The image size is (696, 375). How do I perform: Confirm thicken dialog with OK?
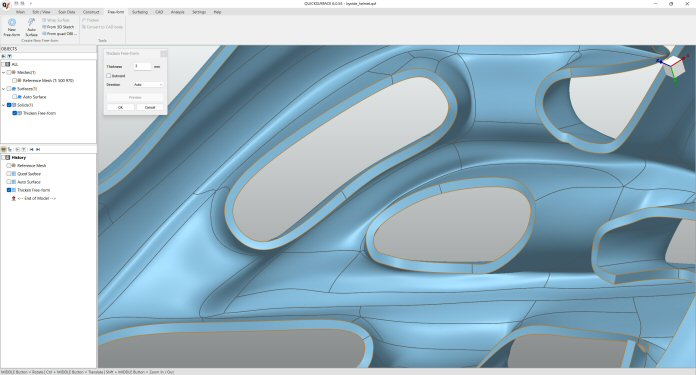pos(120,107)
